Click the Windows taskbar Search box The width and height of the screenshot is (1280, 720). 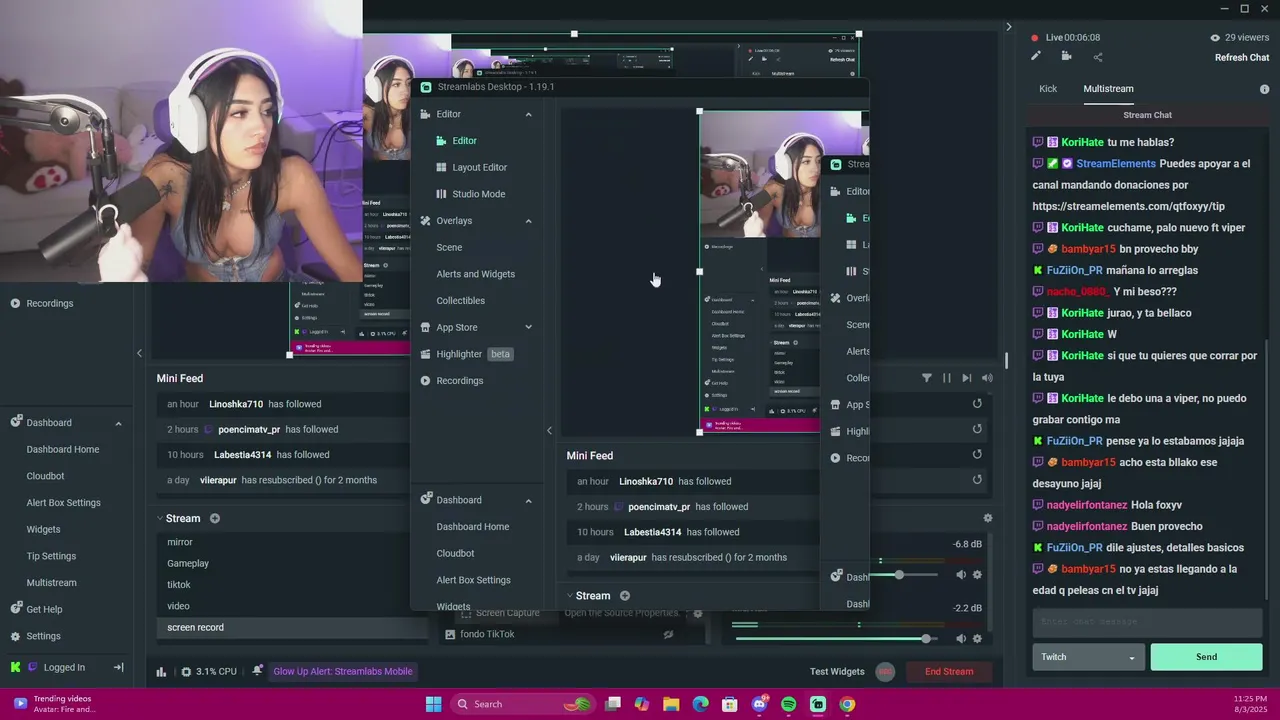pyautogui.click(x=522, y=704)
